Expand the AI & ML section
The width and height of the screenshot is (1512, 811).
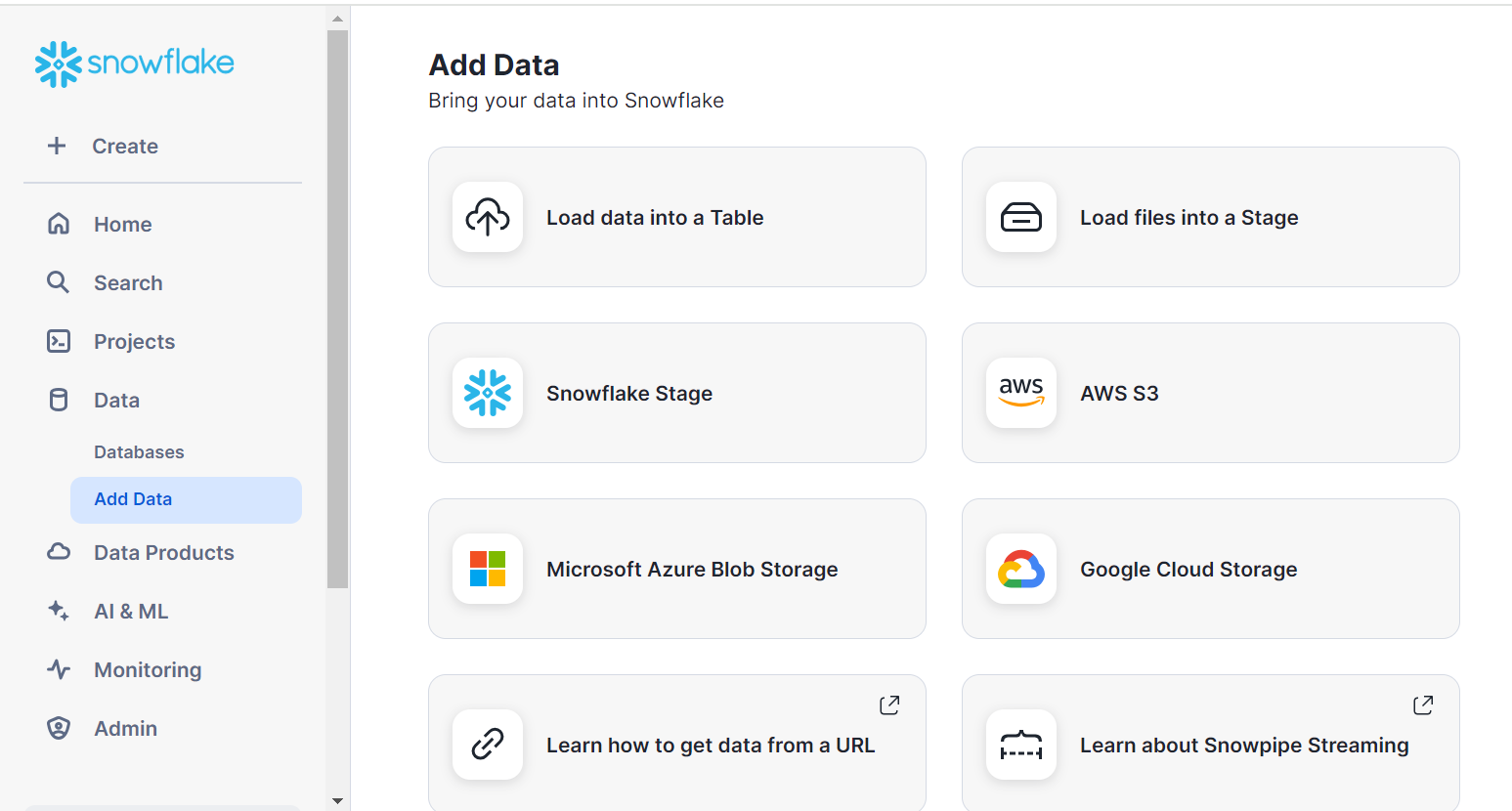(x=131, y=611)
